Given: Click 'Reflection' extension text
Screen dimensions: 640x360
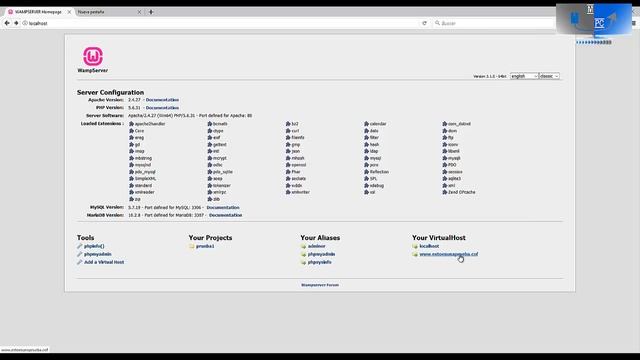Looking at the screenshot, I should pos(379,172).
